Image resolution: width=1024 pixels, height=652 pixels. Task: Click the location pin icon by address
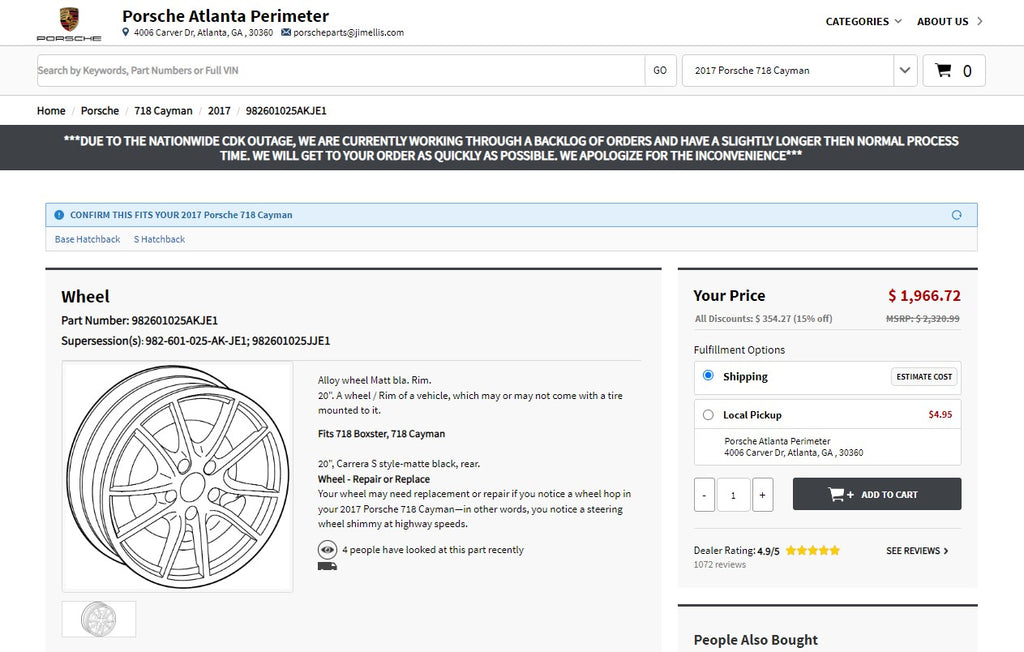[125, 32]
